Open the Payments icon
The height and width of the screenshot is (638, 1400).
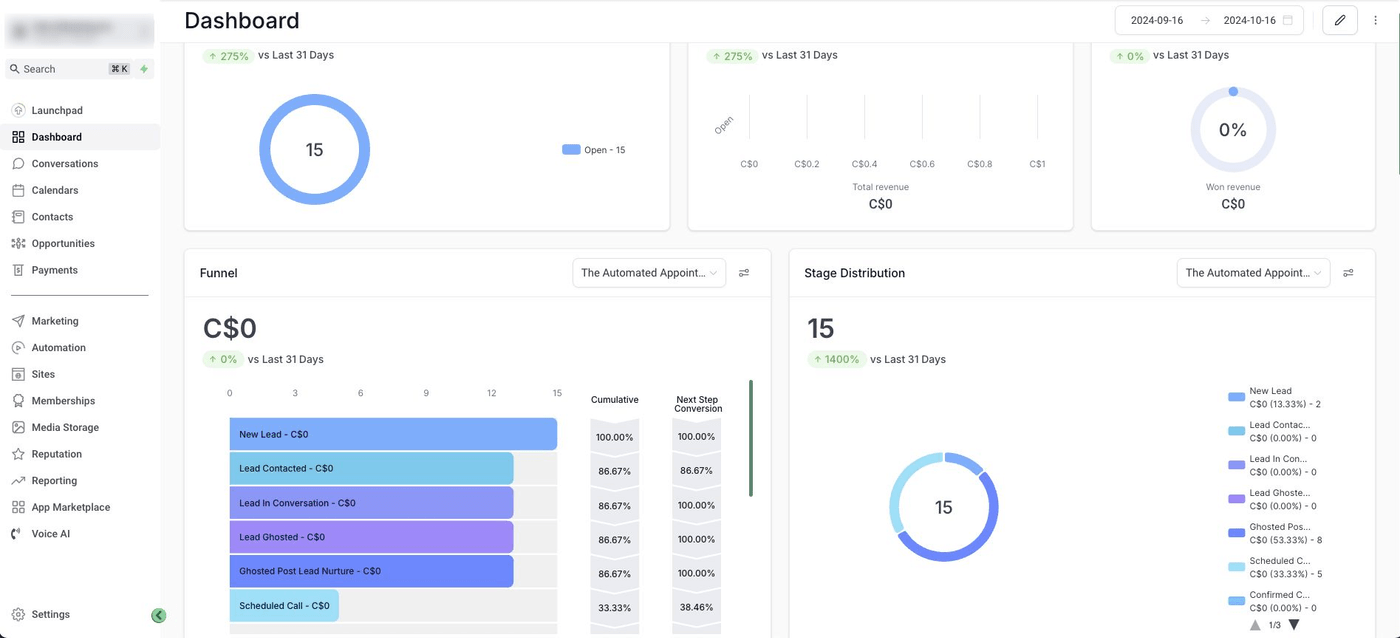pos(18,270)
